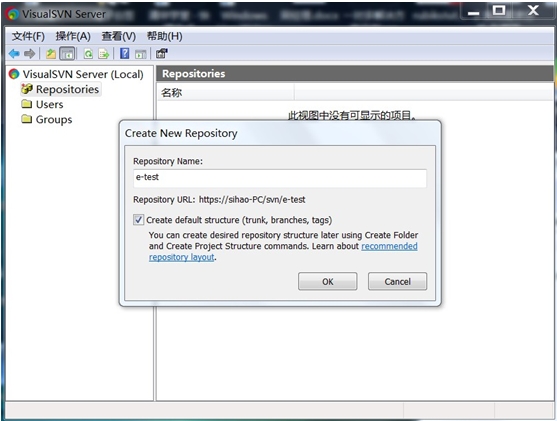Click the Repository URL text https://sihao-PC/svn/e-test
This screenshot has width=557, height=421.
tap(252, 200)
